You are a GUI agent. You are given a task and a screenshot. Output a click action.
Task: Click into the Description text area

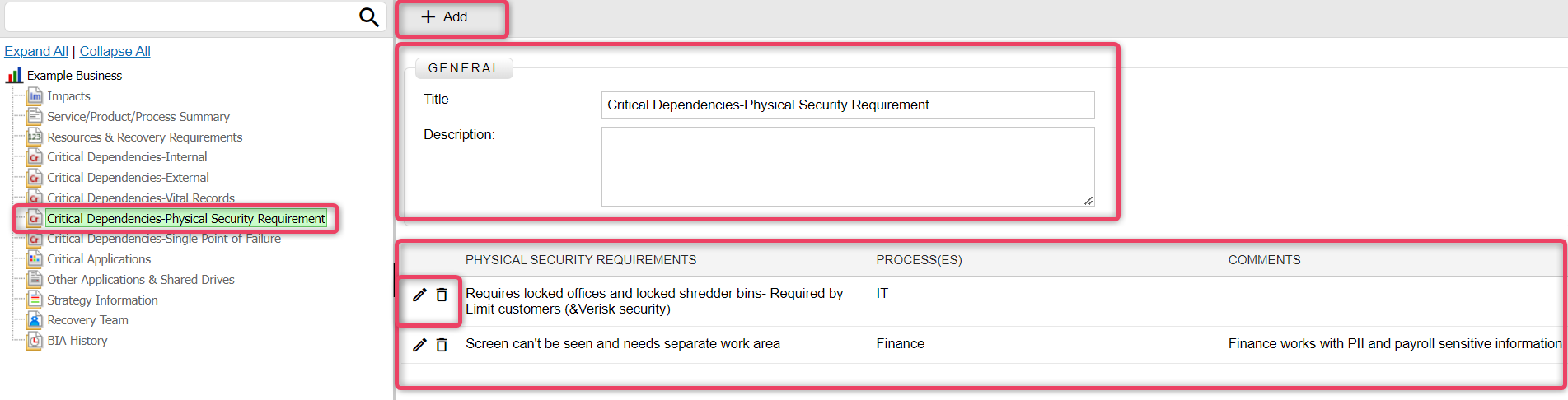(848, 166)
